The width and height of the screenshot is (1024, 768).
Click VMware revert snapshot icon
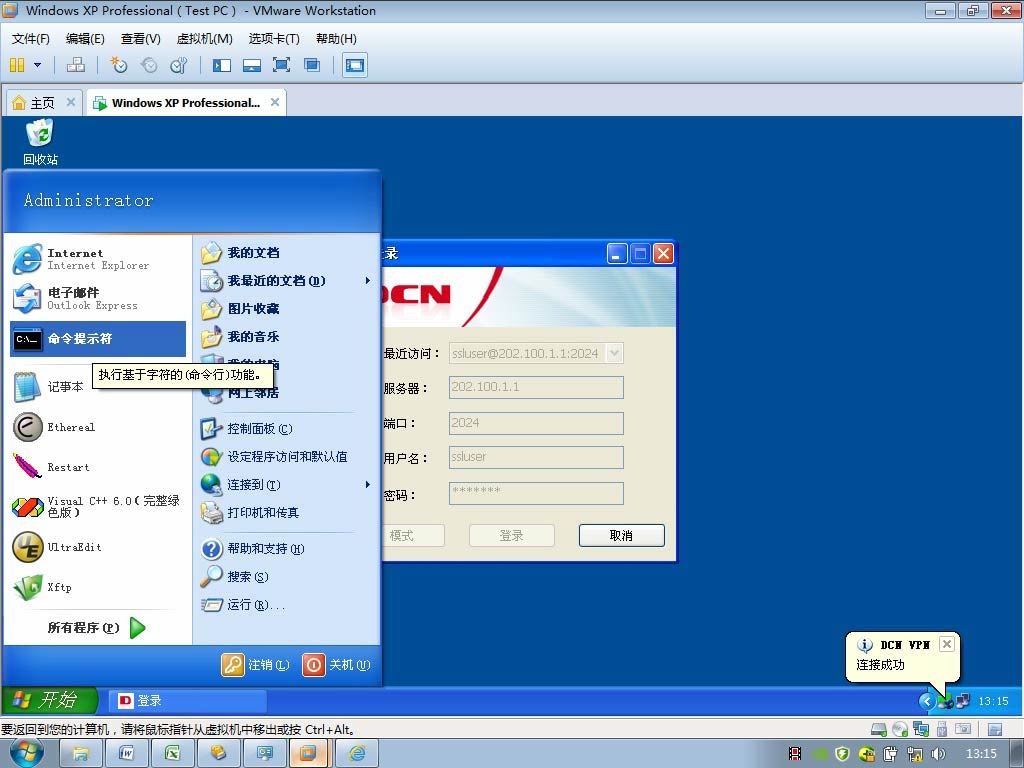tap(149, 65)
